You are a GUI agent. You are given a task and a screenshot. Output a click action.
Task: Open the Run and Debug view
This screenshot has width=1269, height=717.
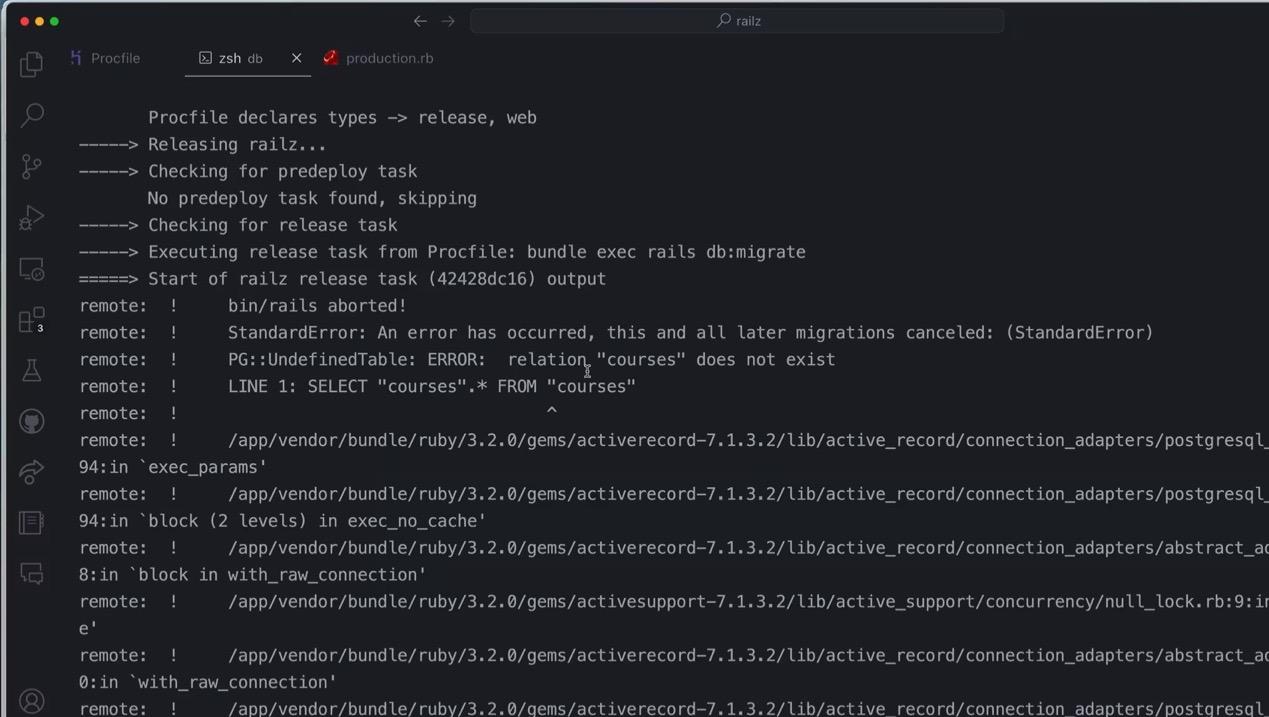[x=32, y=217]
